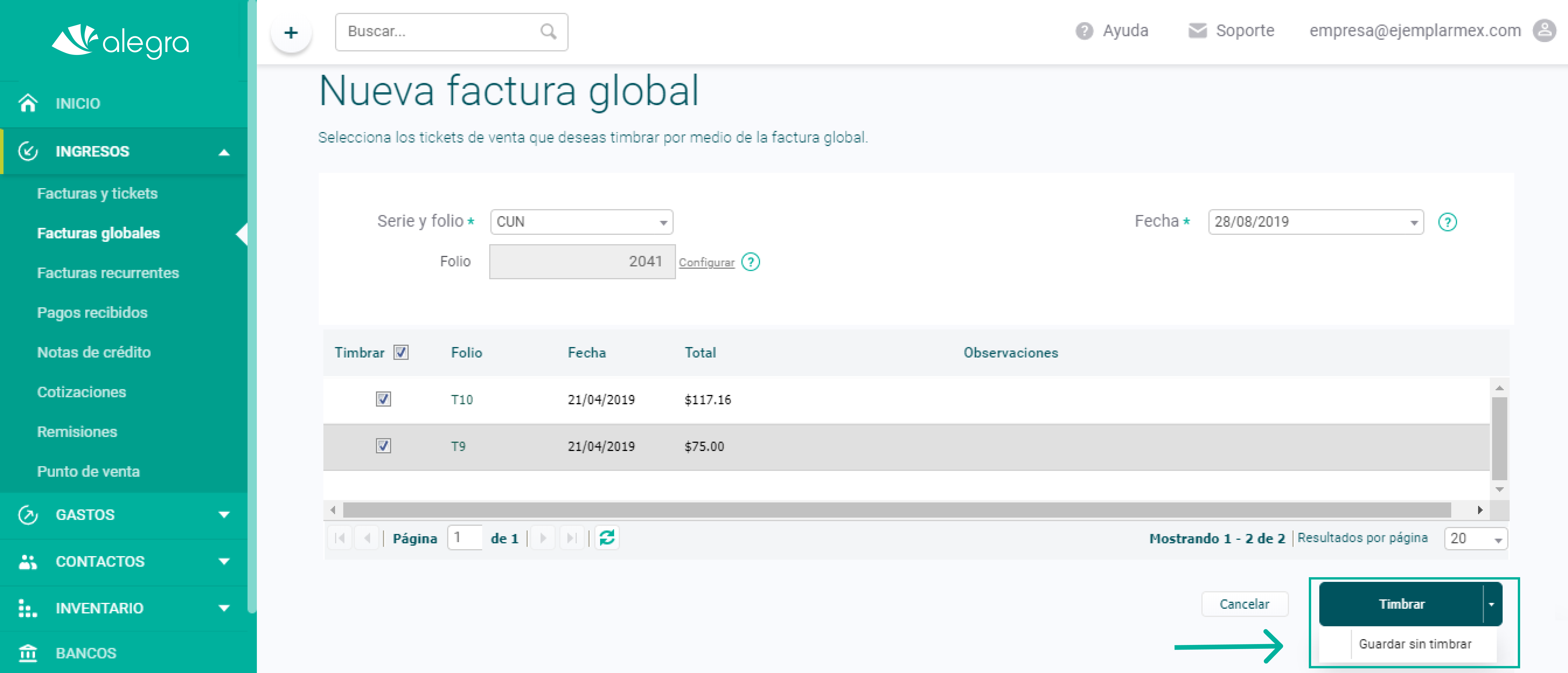The width and height of the screenshot is (1568, 673).
Task: Click the $117.16 total cell
Action: click(707, 400)
